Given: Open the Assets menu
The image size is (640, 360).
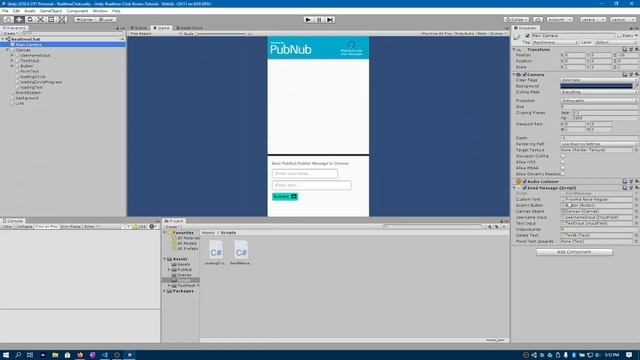Looking at the screenshot, I should [x=30, y=11].
